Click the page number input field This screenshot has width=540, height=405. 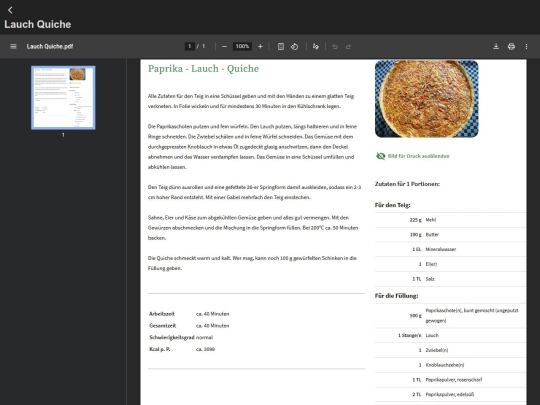point(189,46)
